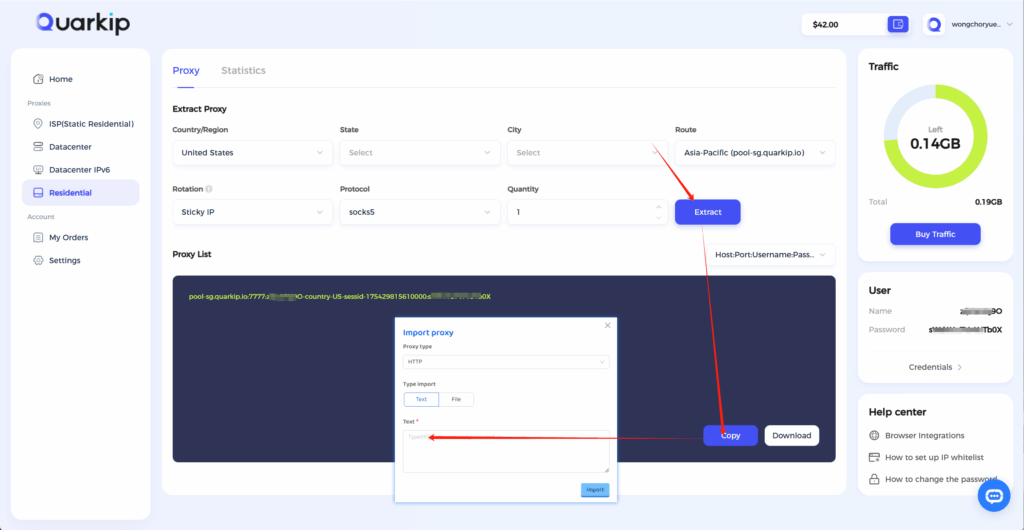This screenshot has height=530, width=1024.
Task: Open the Protocol socks5 dropdown
Action: point(420,212)
